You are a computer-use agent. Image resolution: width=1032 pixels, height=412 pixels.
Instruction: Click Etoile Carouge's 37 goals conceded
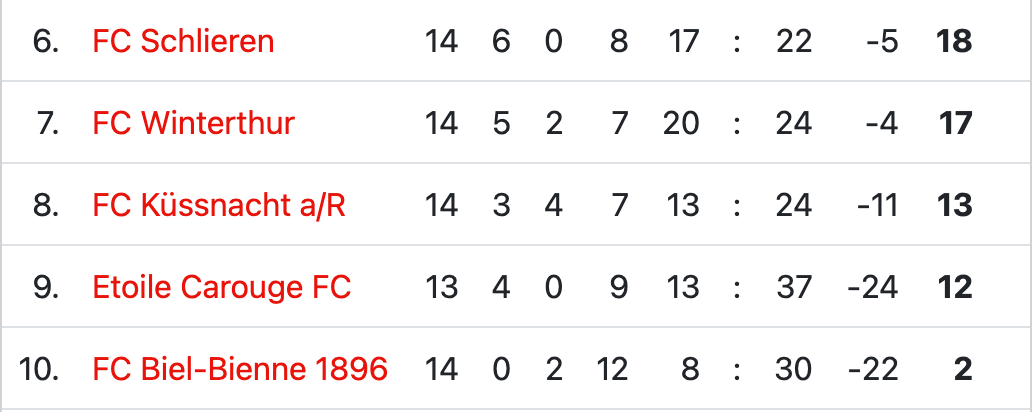(x=793, y=288)
